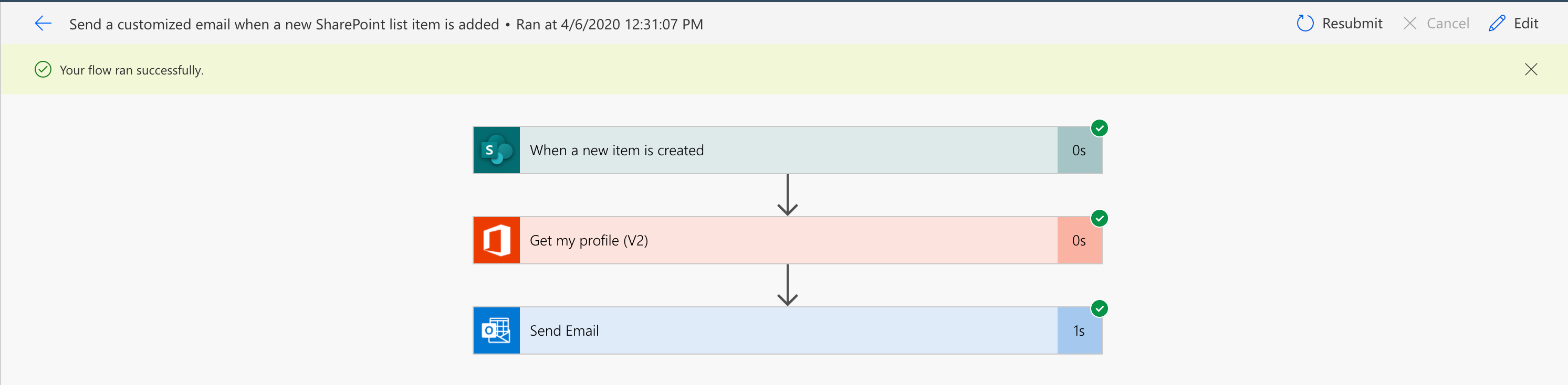This screenshot has height=385, width=1568.
Task: Select the Office 365 Users connector icon
Action: tap(496, 240)
